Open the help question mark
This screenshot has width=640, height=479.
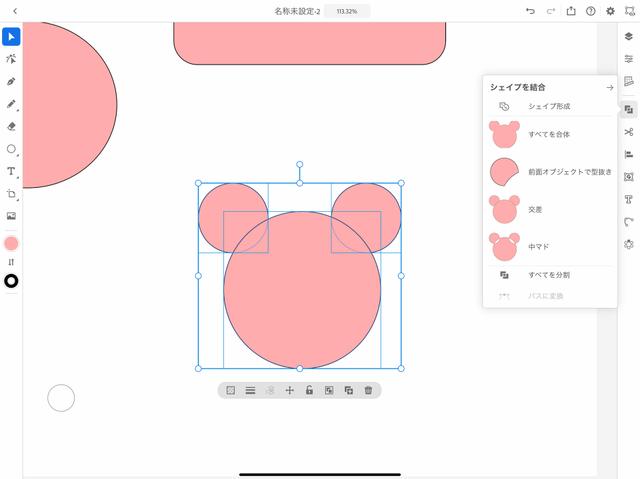(591, 11)
